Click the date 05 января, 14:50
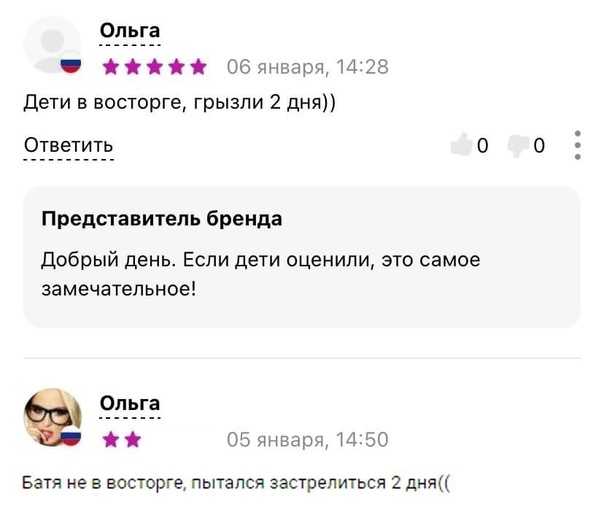Screen dimensions: 604x518 [x=308, y=439]
